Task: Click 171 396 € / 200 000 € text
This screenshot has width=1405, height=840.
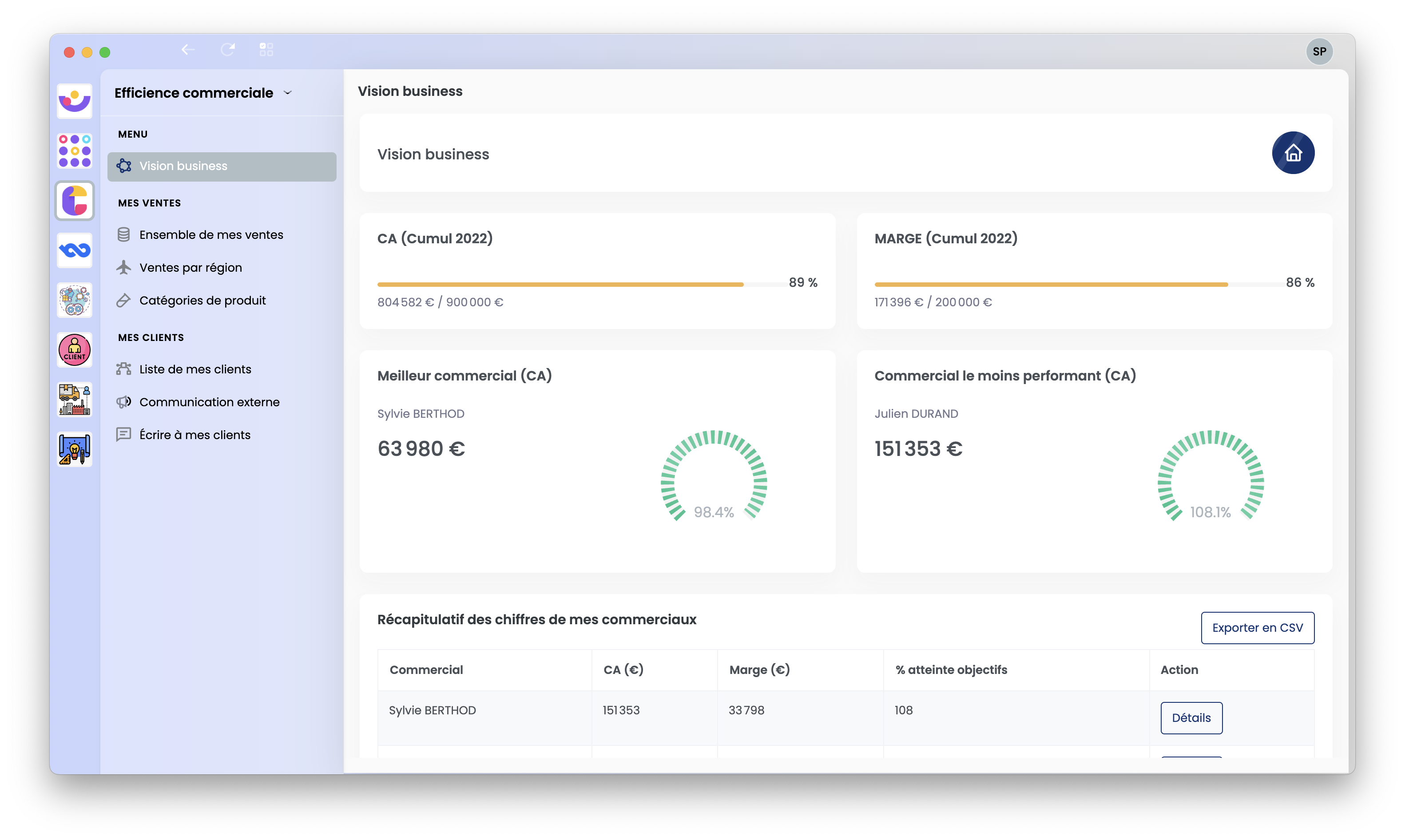Action: 933,302
